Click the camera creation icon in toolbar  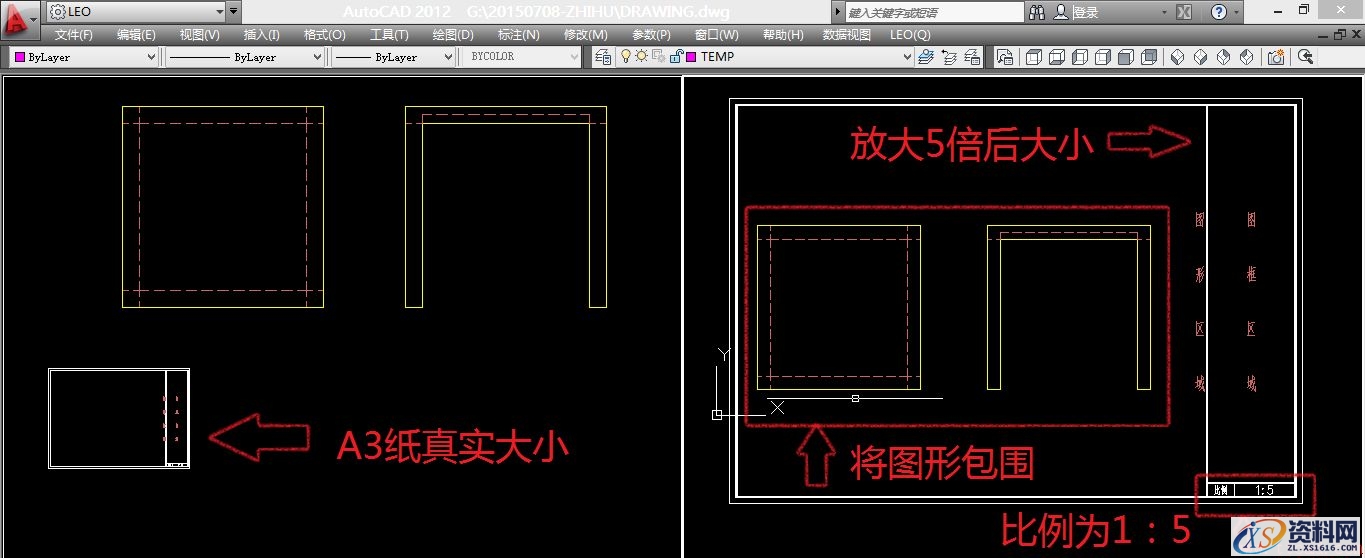(1275, 57)
